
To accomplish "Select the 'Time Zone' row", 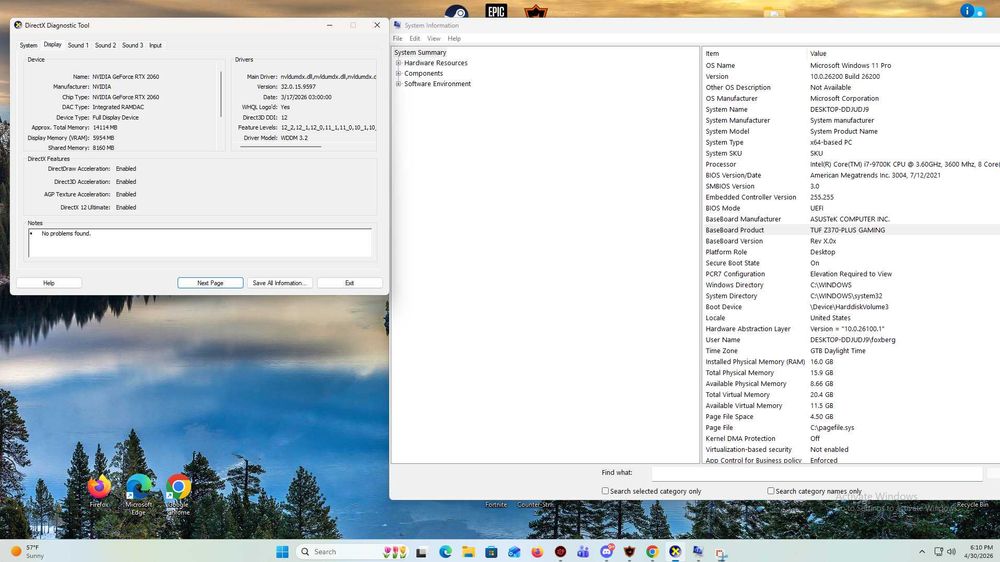I will [x=851, y=351].
